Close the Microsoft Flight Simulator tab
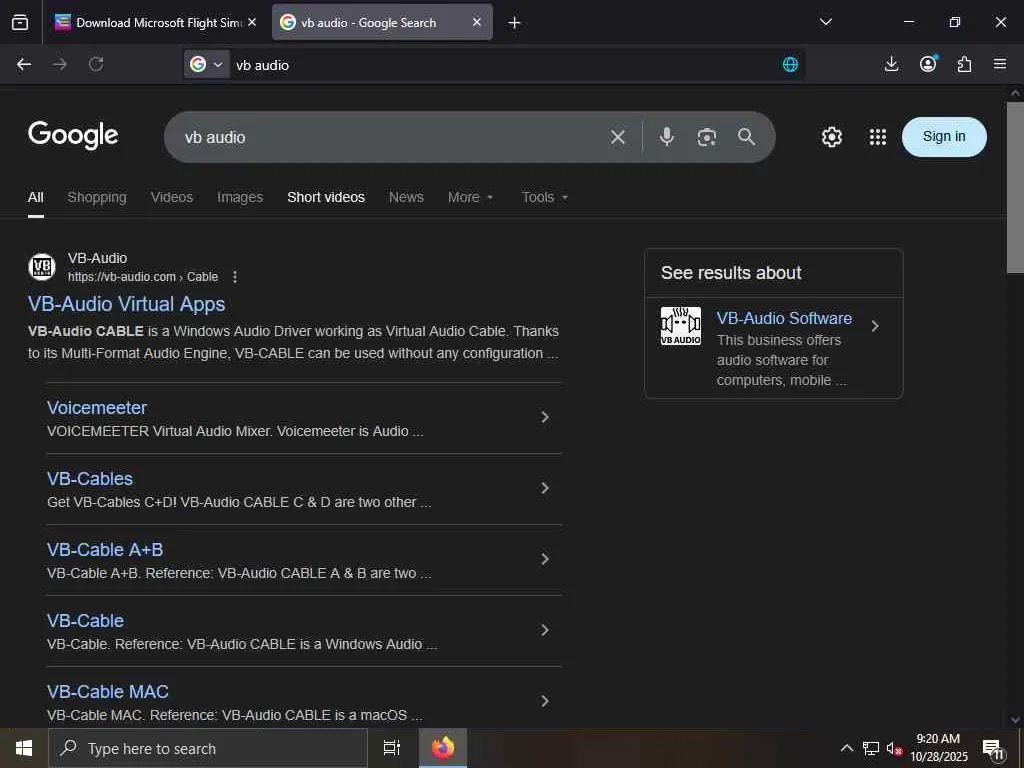The image size is (1024, 768). point(252,22)
